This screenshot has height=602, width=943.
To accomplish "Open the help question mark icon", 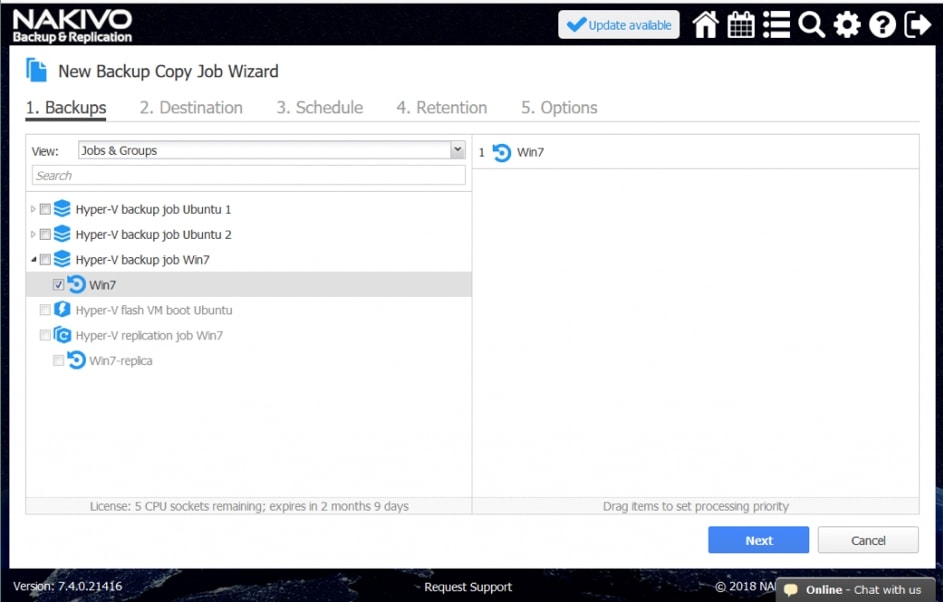I will [x=882, y=25].
